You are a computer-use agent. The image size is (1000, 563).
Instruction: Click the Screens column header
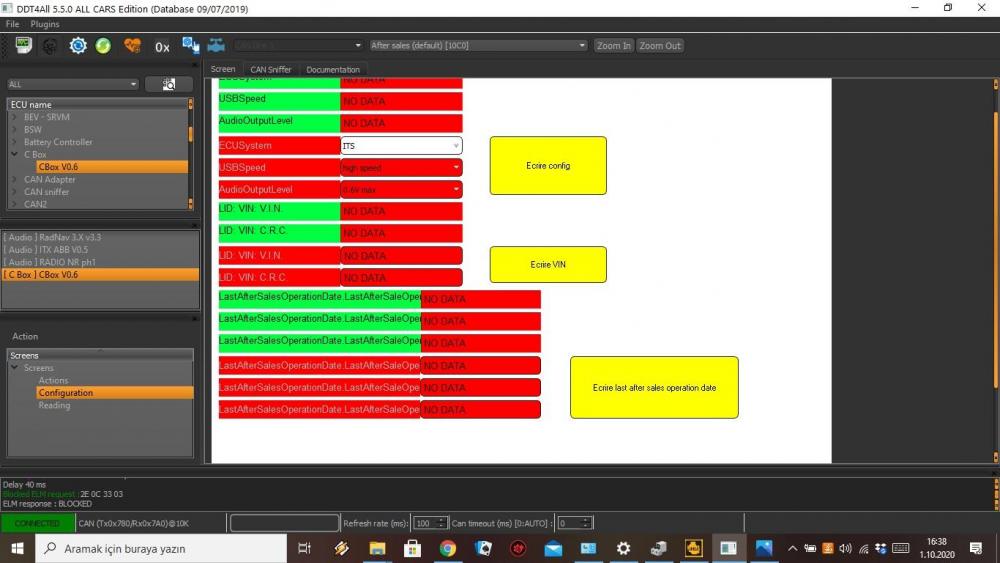point(100,355)
